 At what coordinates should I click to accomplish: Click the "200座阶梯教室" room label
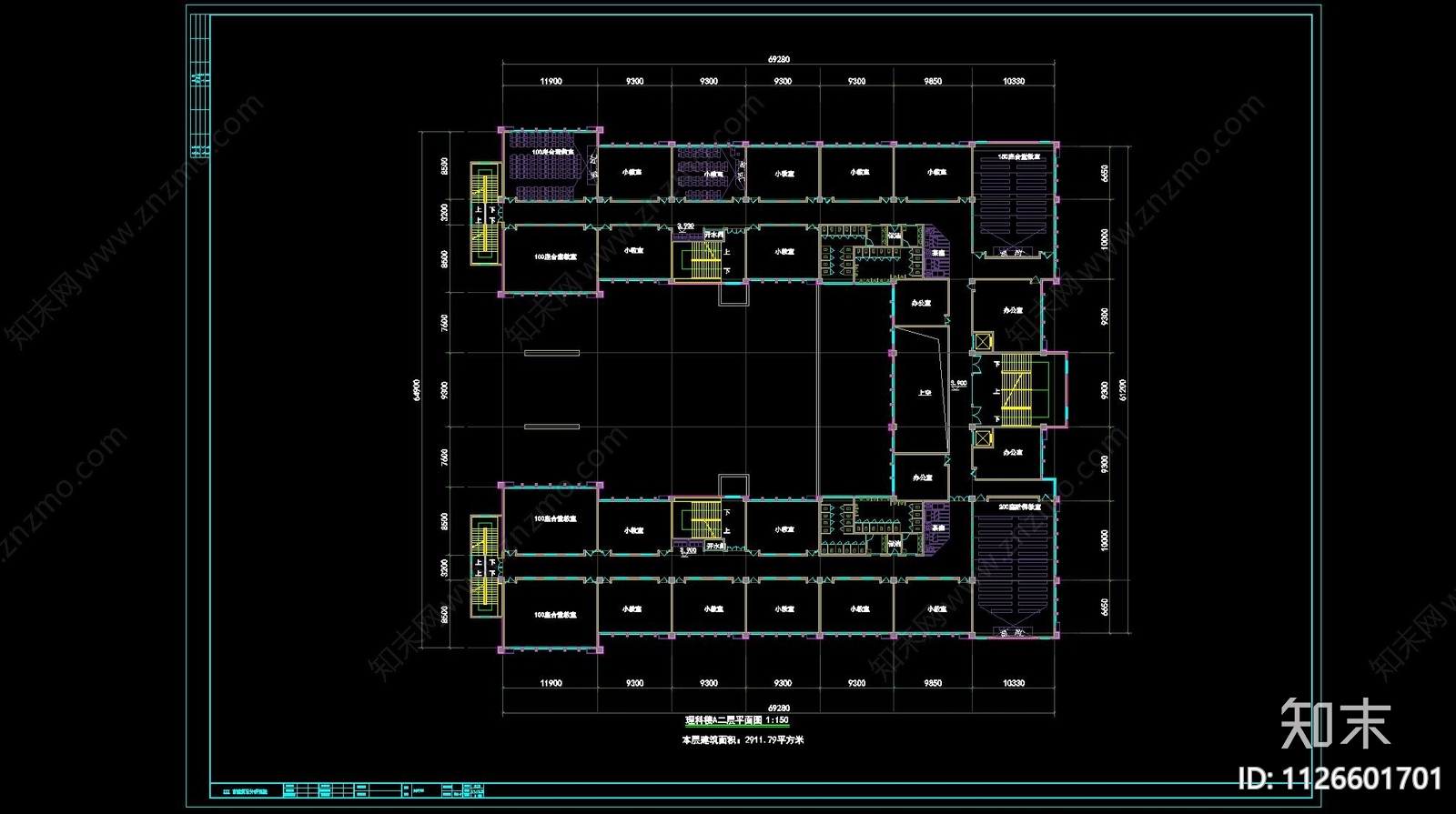(x=1018, y=507)
